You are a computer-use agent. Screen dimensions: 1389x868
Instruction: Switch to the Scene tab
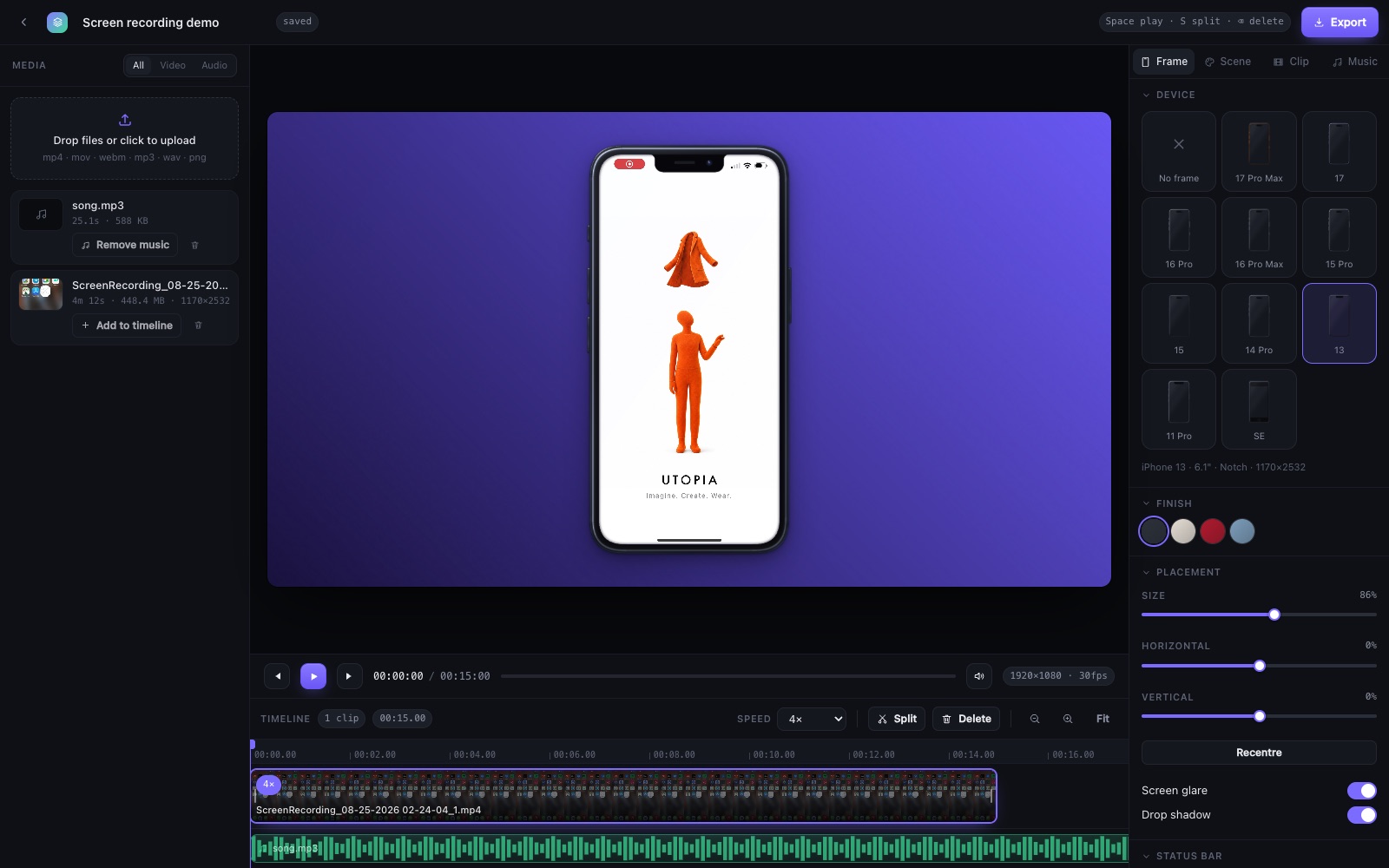tap(1228, 62)
